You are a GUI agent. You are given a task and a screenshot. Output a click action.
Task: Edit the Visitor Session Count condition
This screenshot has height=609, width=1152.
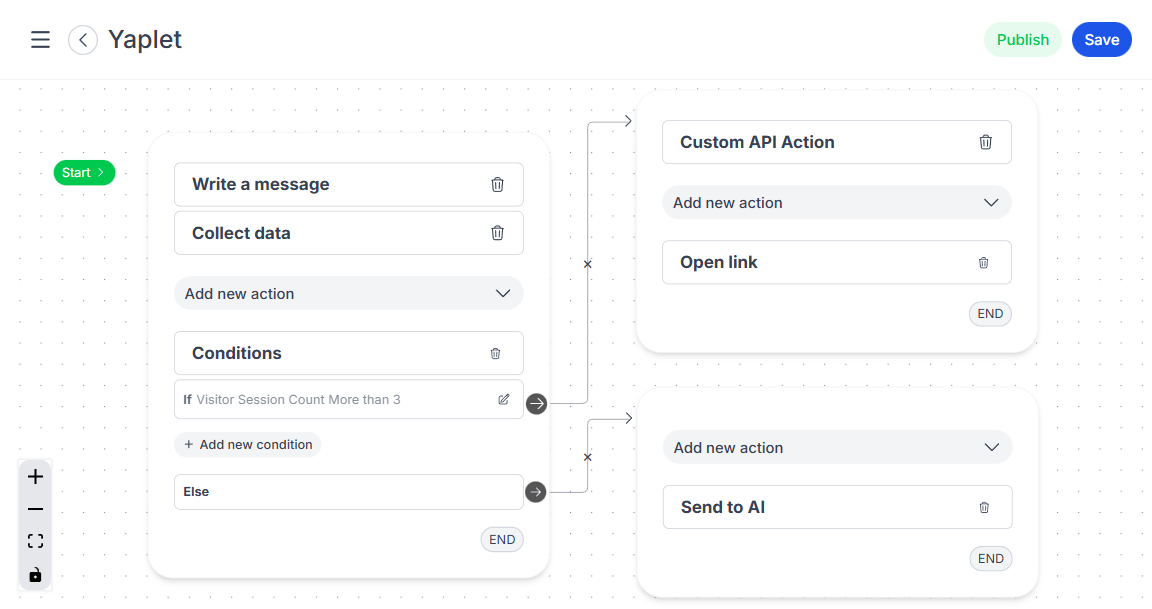[504, 399]
